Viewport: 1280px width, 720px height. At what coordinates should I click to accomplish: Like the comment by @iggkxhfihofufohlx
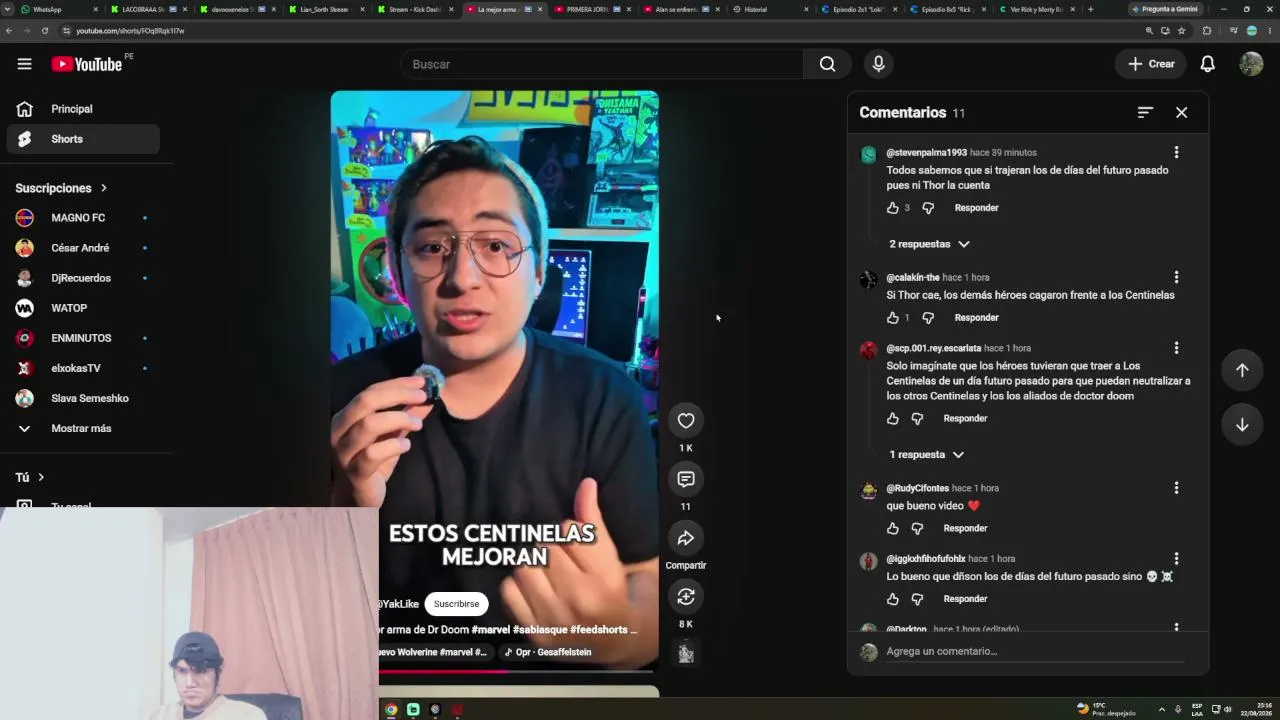893,599
